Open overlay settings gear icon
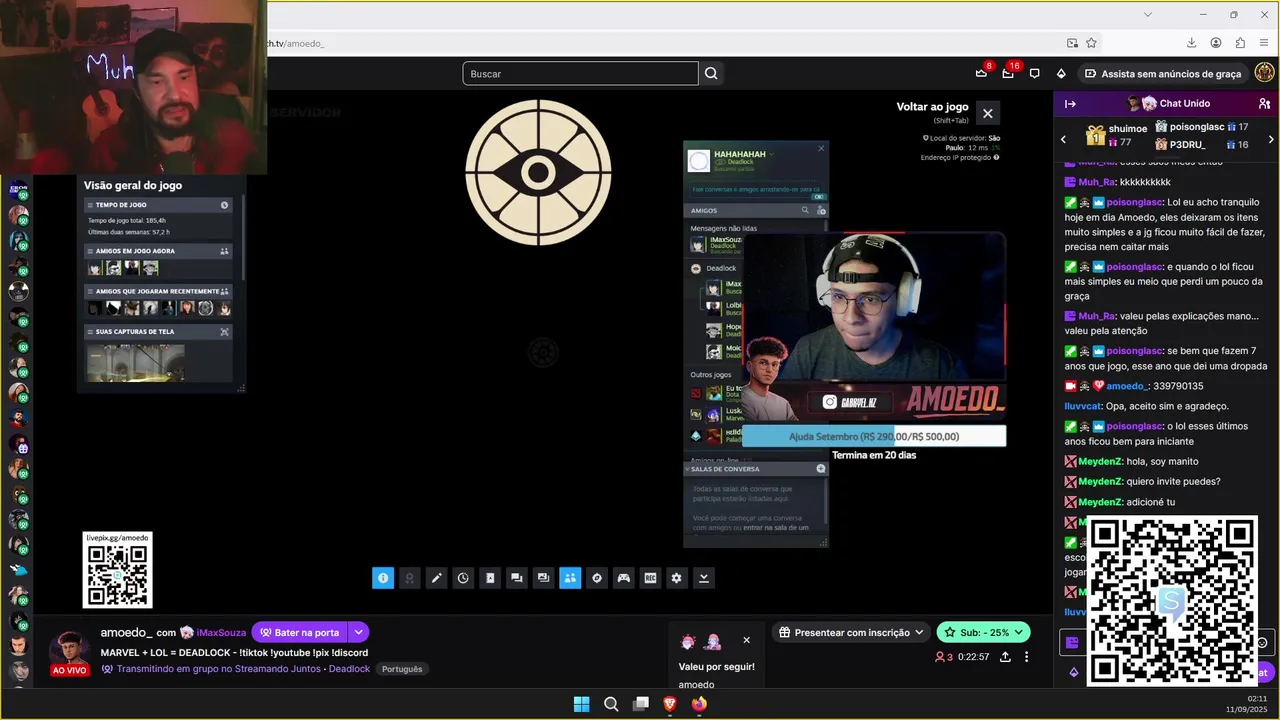The width and height of the screenshot is (1280, 720). tap(677, 578)
